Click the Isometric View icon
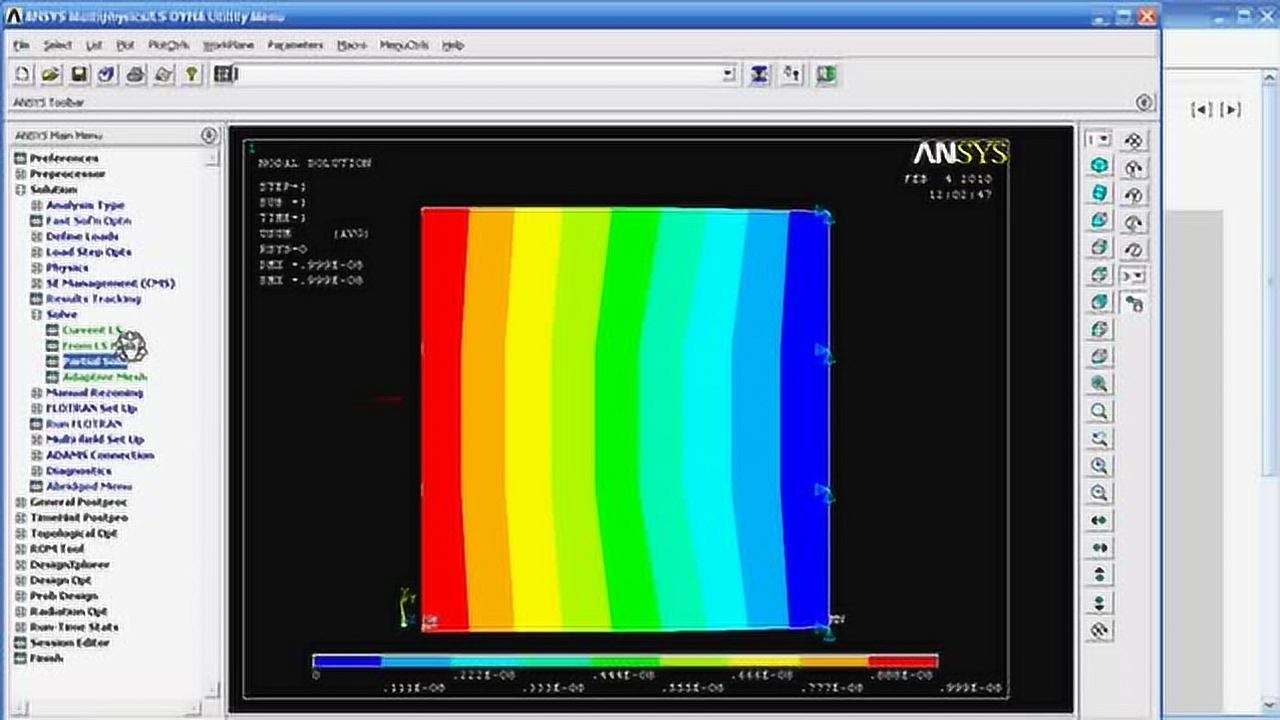 (1097, 168)
